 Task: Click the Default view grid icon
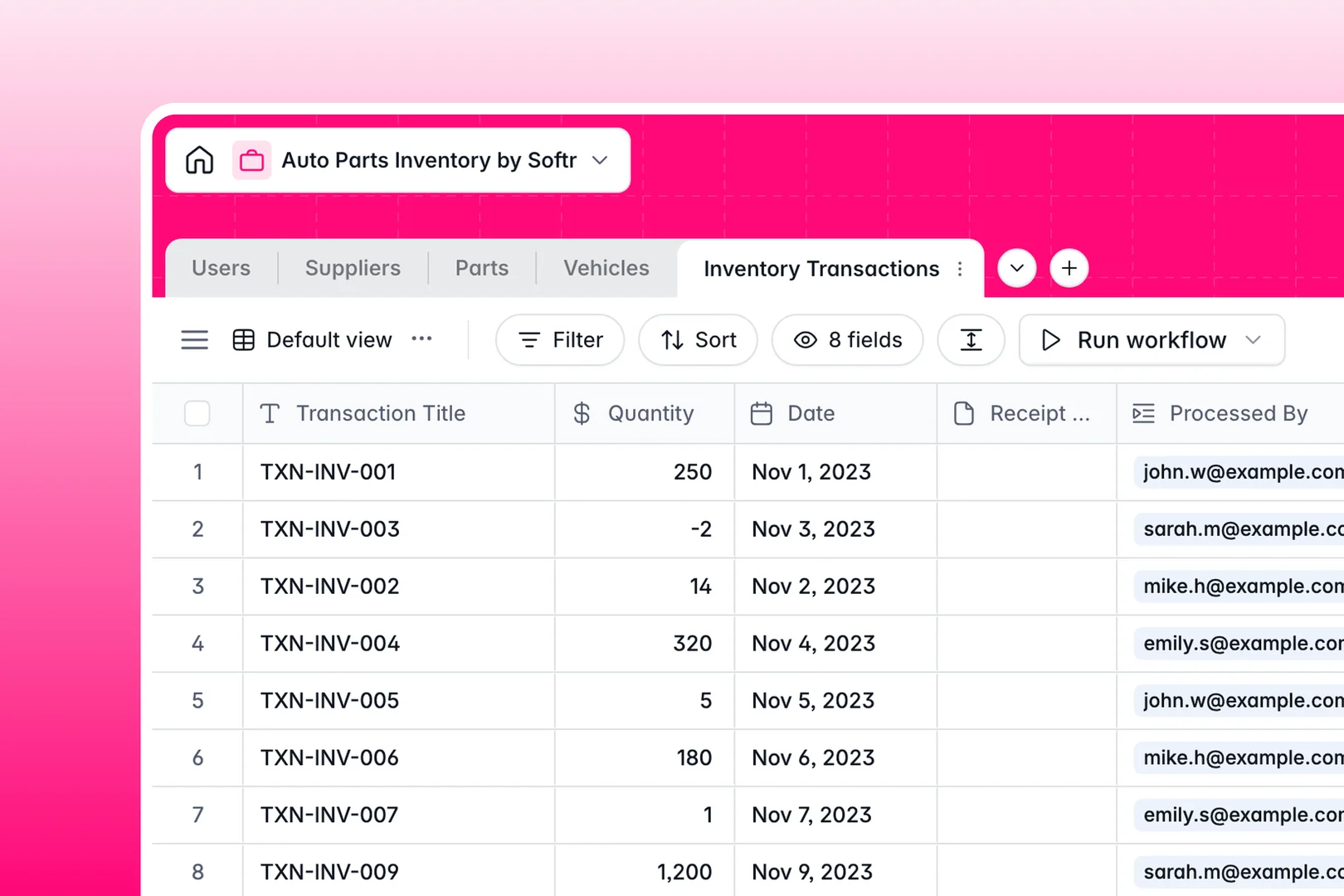(x=244, y=340)
